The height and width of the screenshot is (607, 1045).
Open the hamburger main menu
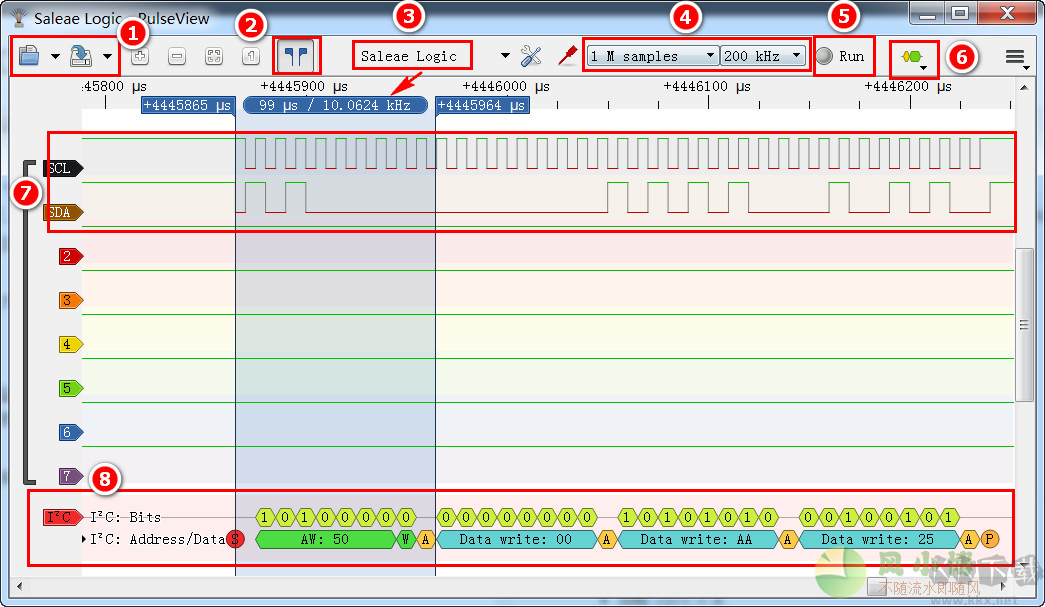pos(1015,57)
